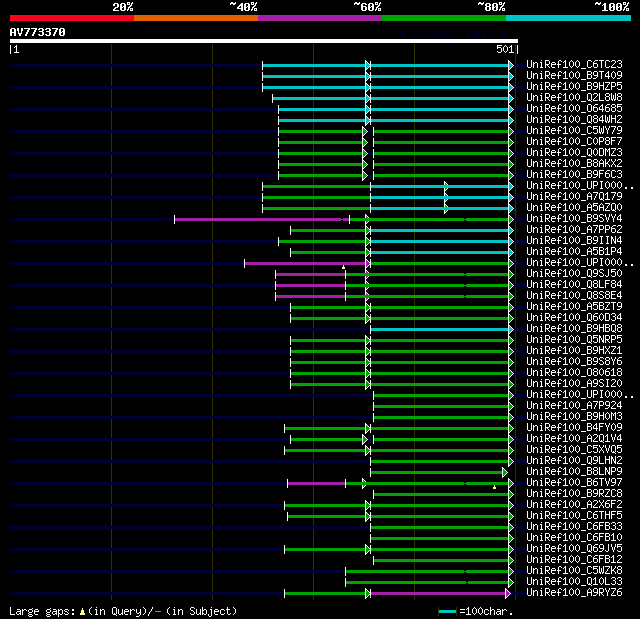640x619 pixels.
Task: Select the query name AV773370
Action: 38,32
